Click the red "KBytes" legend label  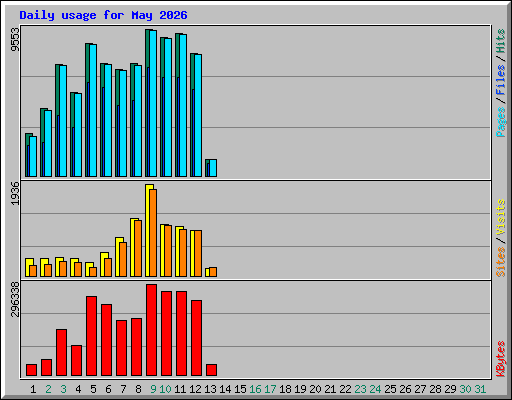tap(500, 359)
